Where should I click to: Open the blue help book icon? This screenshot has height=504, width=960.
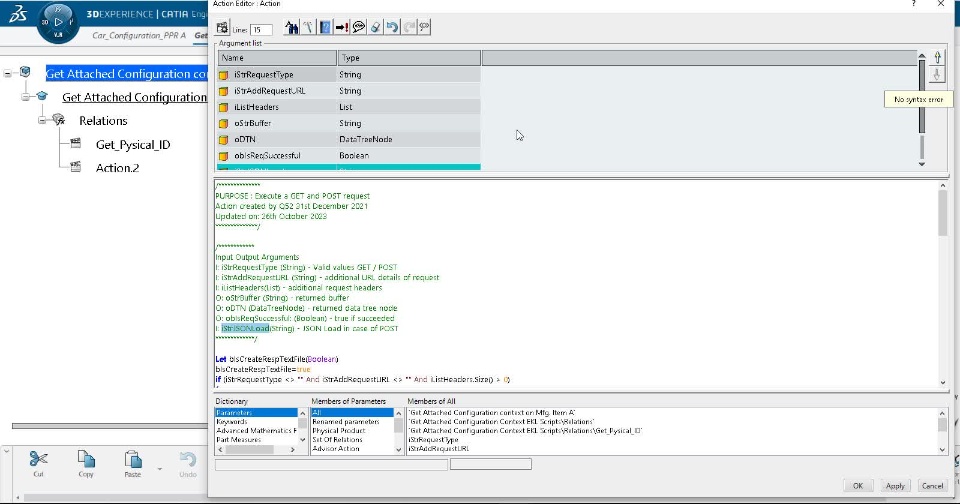click(325, 27)
